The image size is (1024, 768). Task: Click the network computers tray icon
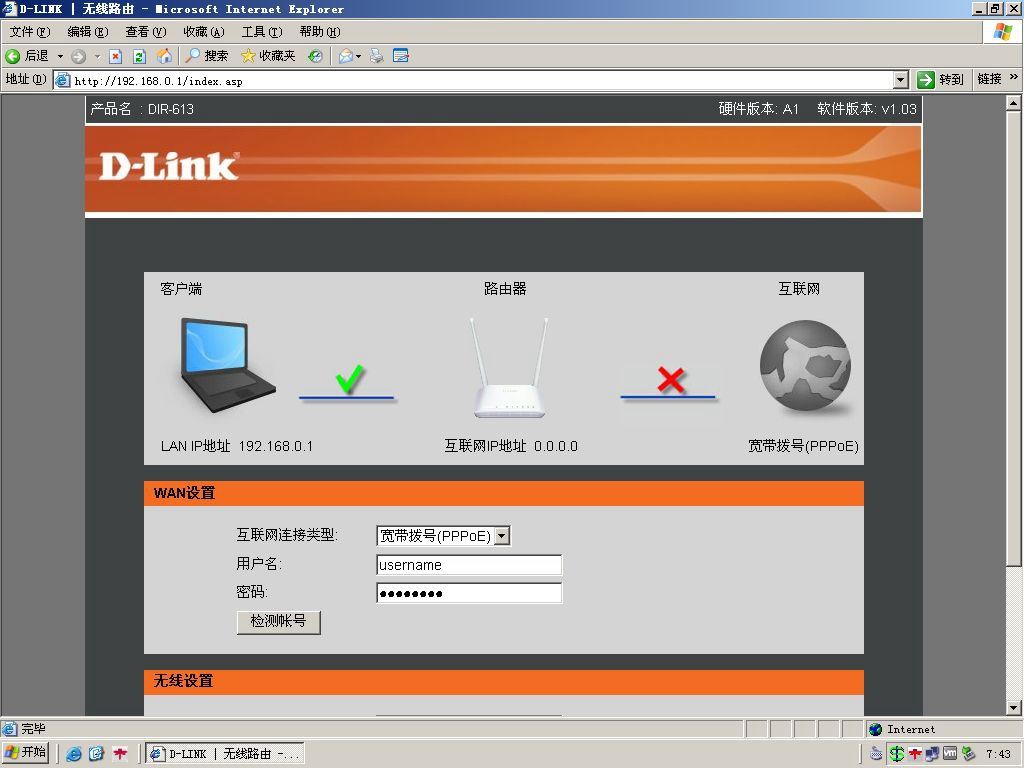coord(932,754)
